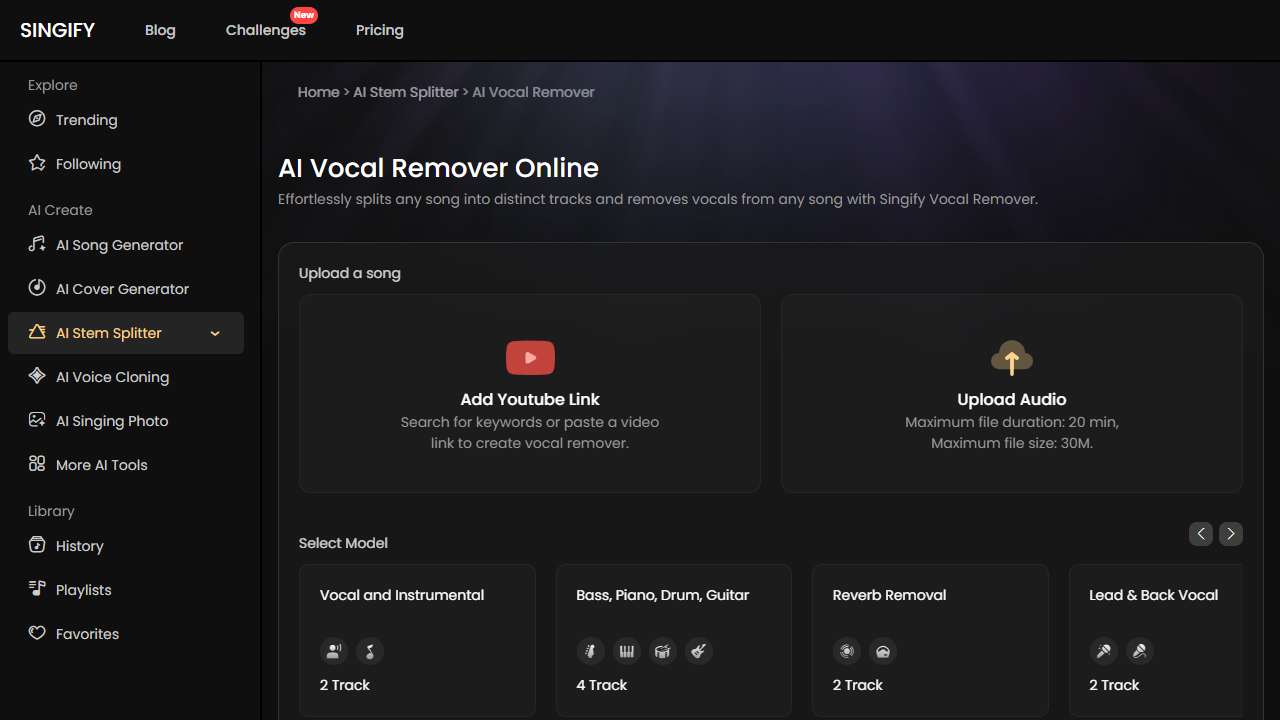
Task: Click the SINGIFY logo
Action: pyautogui.click(x=57, y=30)
